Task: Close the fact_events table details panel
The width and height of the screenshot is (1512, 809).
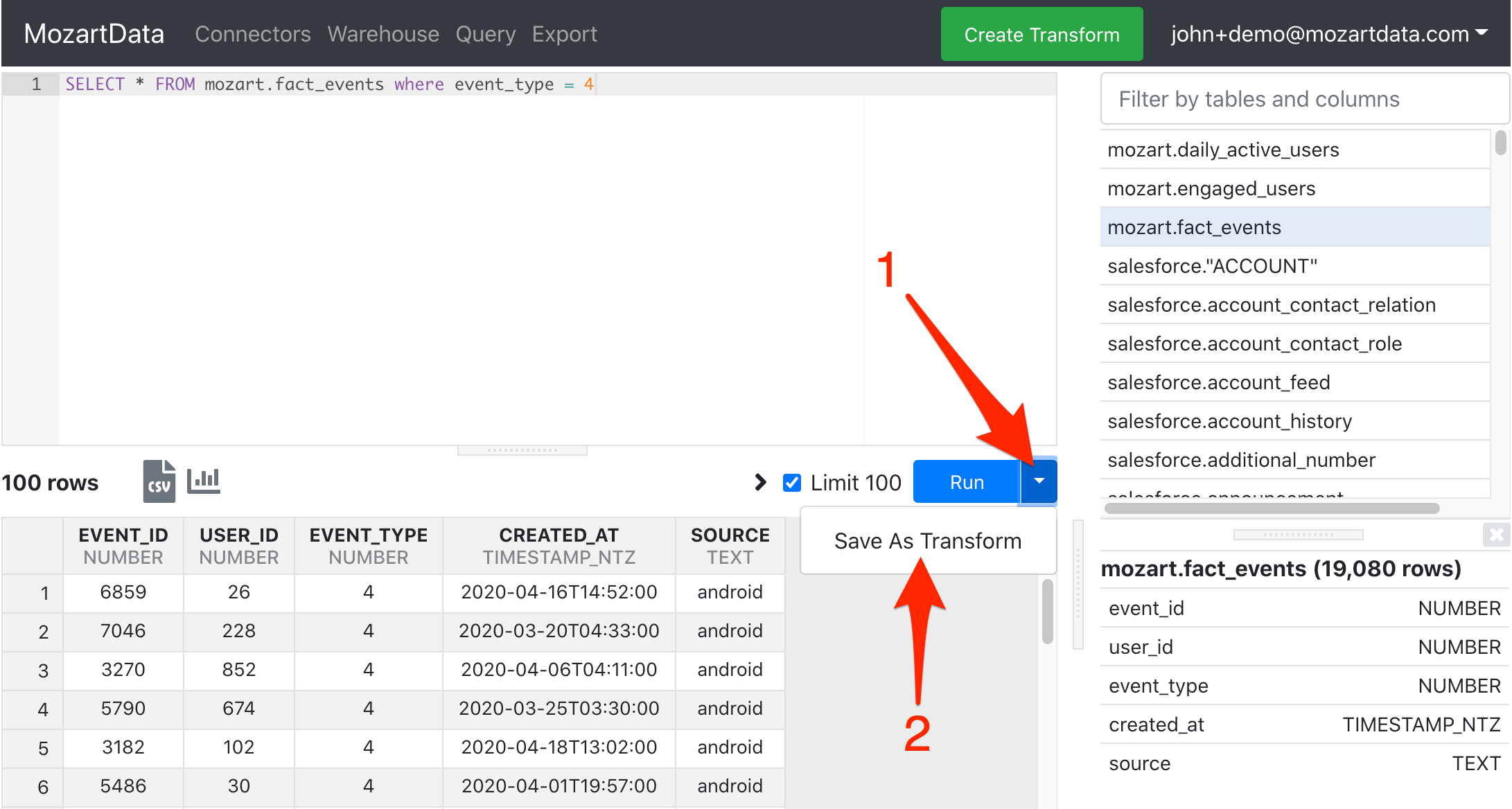Action: [1496, 535]
